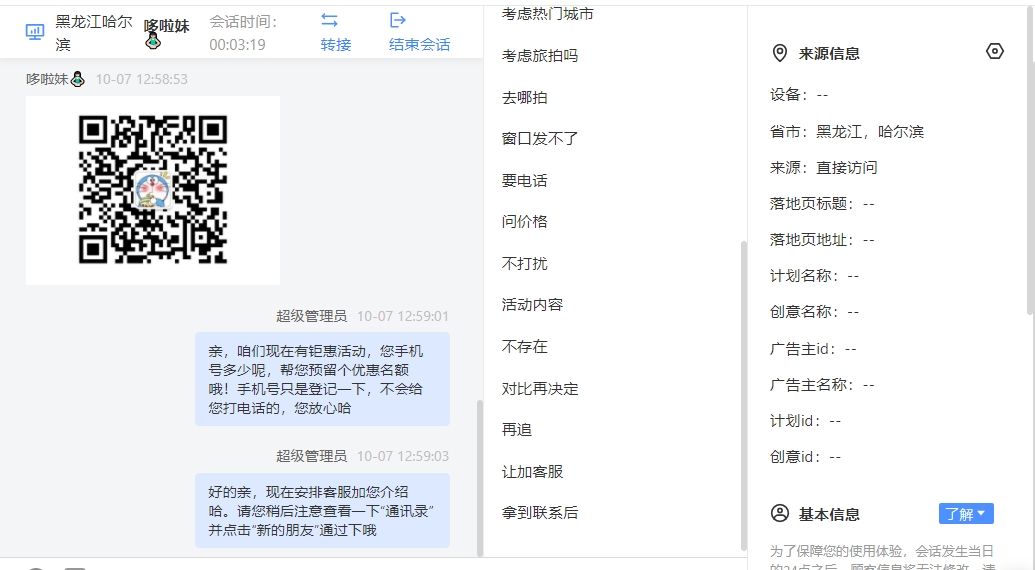Click the visitor name 黑龙江哈尔滨 in header

pos(94,33)
